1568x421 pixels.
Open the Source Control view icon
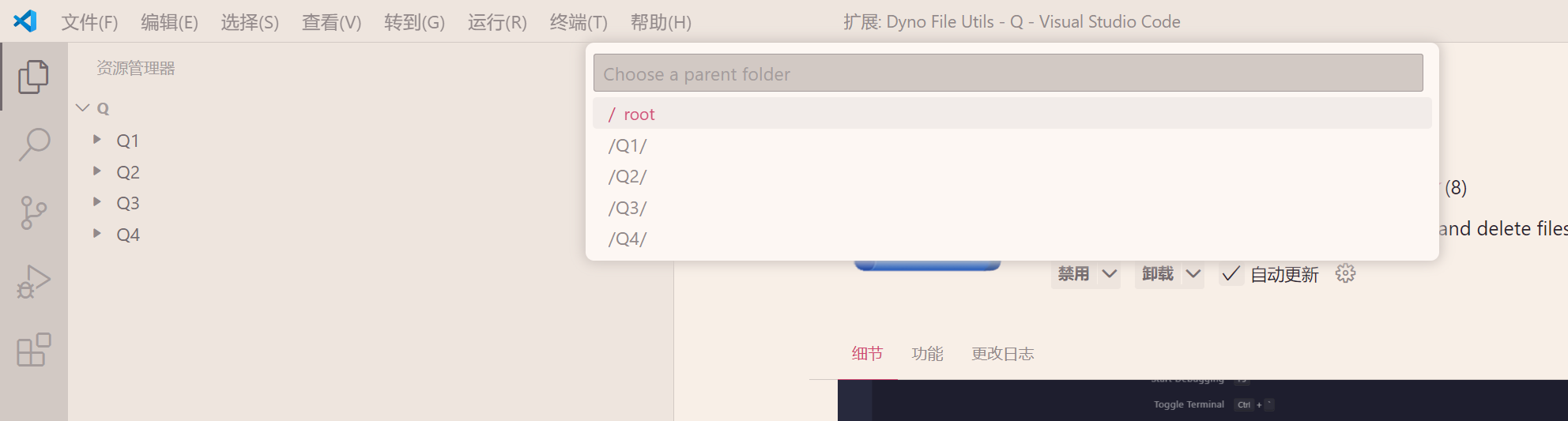tap(33, 212)
